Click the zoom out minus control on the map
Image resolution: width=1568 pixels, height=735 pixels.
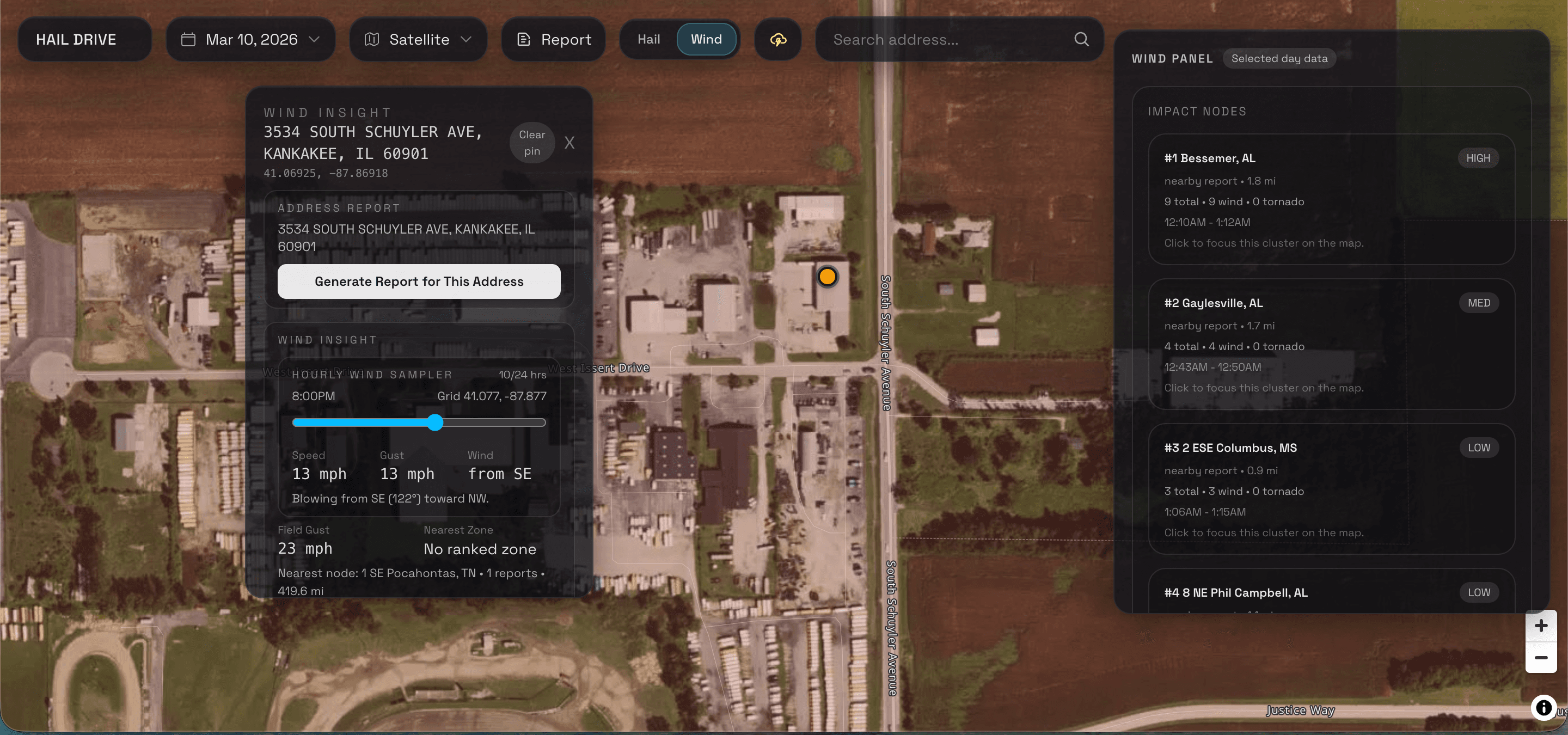1541,658
